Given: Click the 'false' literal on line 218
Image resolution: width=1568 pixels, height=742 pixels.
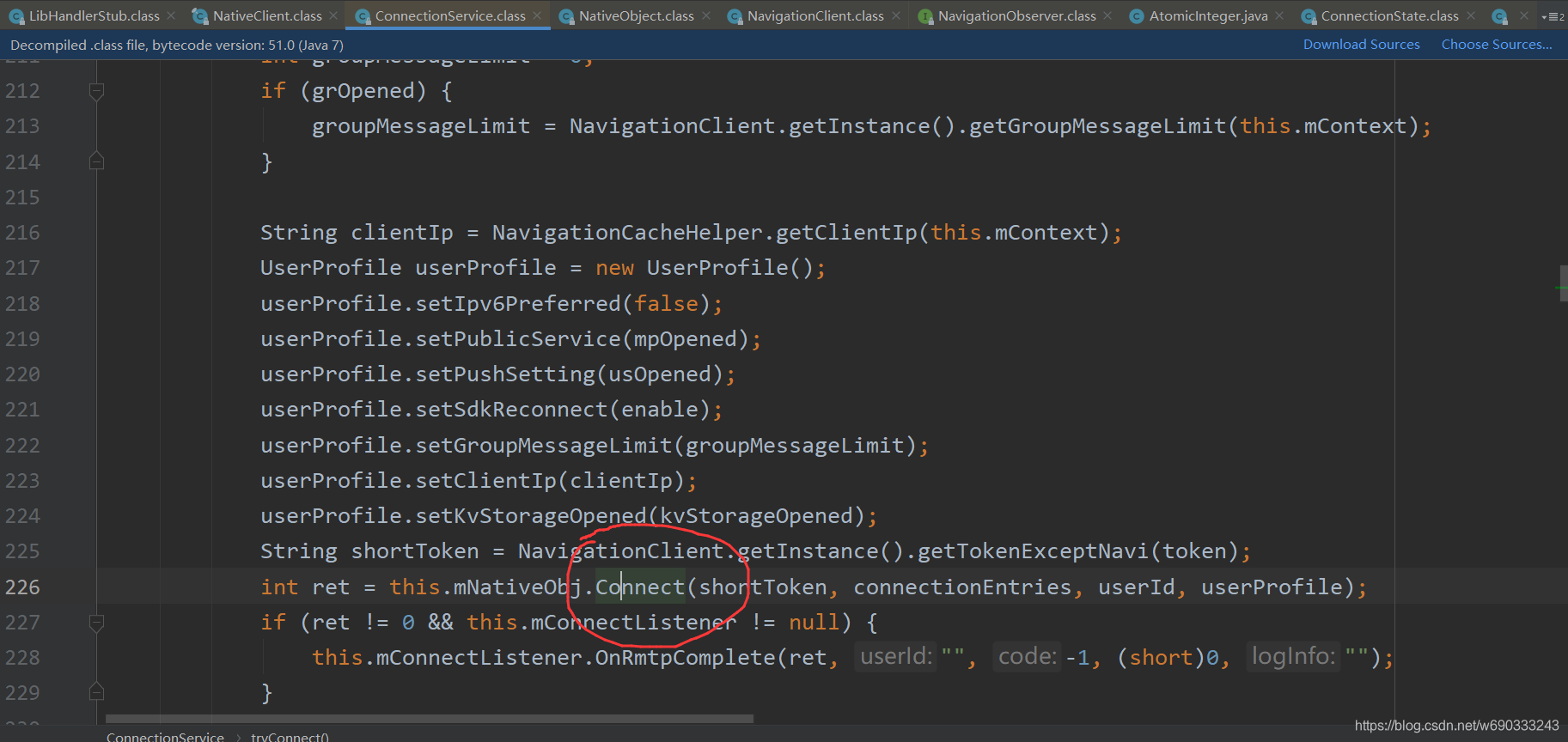Looking at the screenshot, I should (667, 304).
